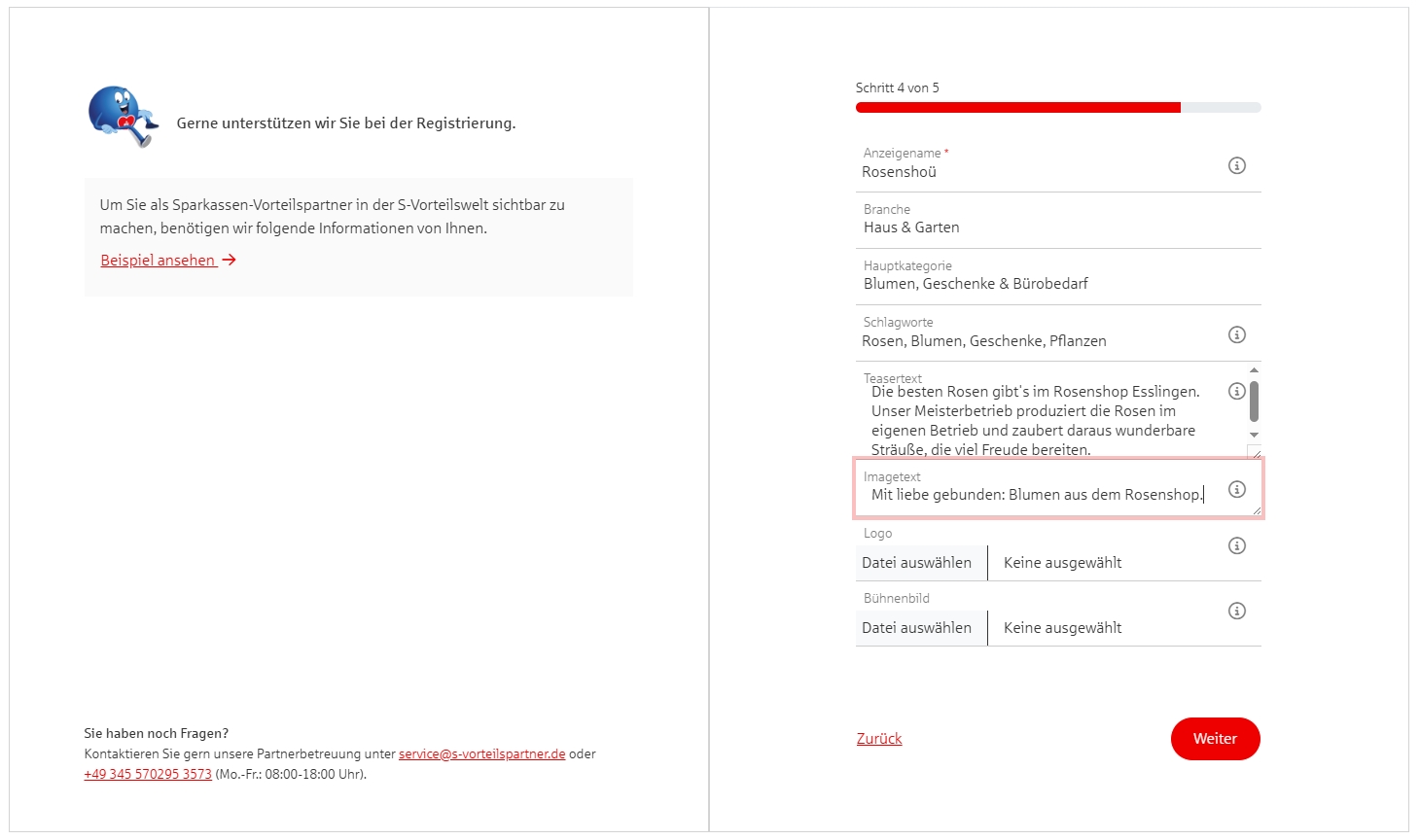The width and height of the screenshot is (1420, 840).
Task: Open the info icon beside Logo upload
Action: tap(1237, 545)
